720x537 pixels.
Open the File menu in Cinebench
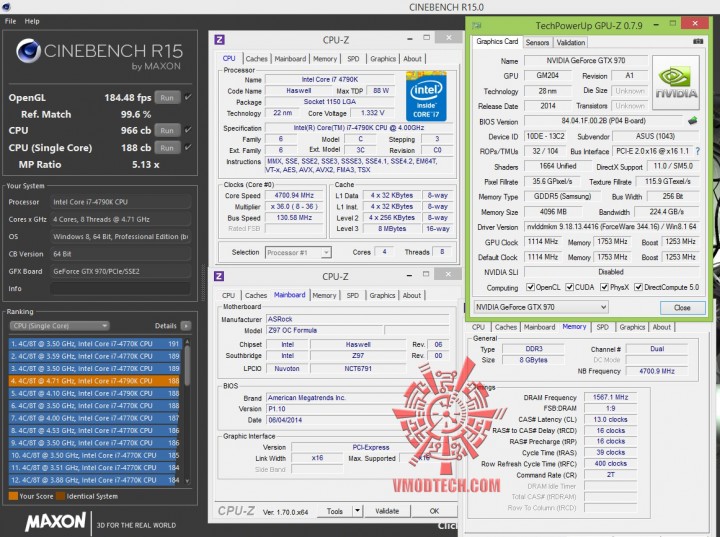tap(10, 21)
